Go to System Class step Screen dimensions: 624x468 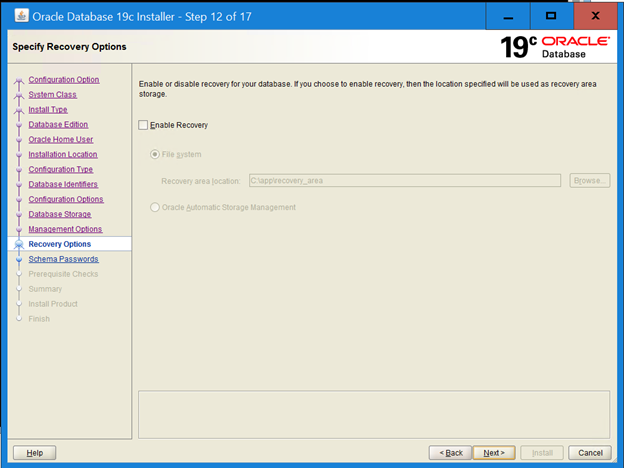pyautogui.click(x=52, y=95)
